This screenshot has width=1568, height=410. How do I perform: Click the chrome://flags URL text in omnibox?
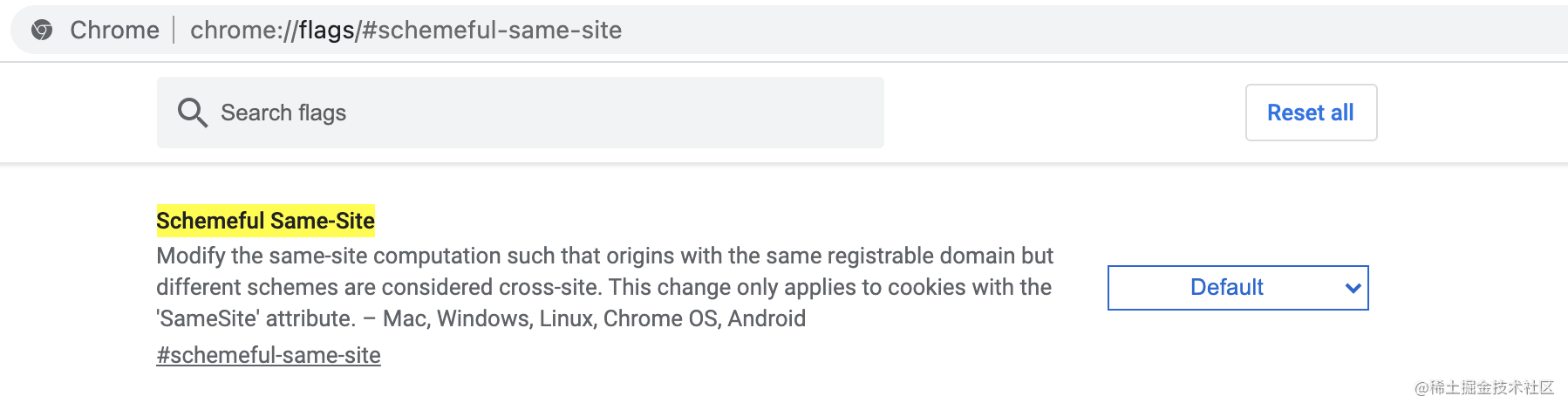click(406, 31)
